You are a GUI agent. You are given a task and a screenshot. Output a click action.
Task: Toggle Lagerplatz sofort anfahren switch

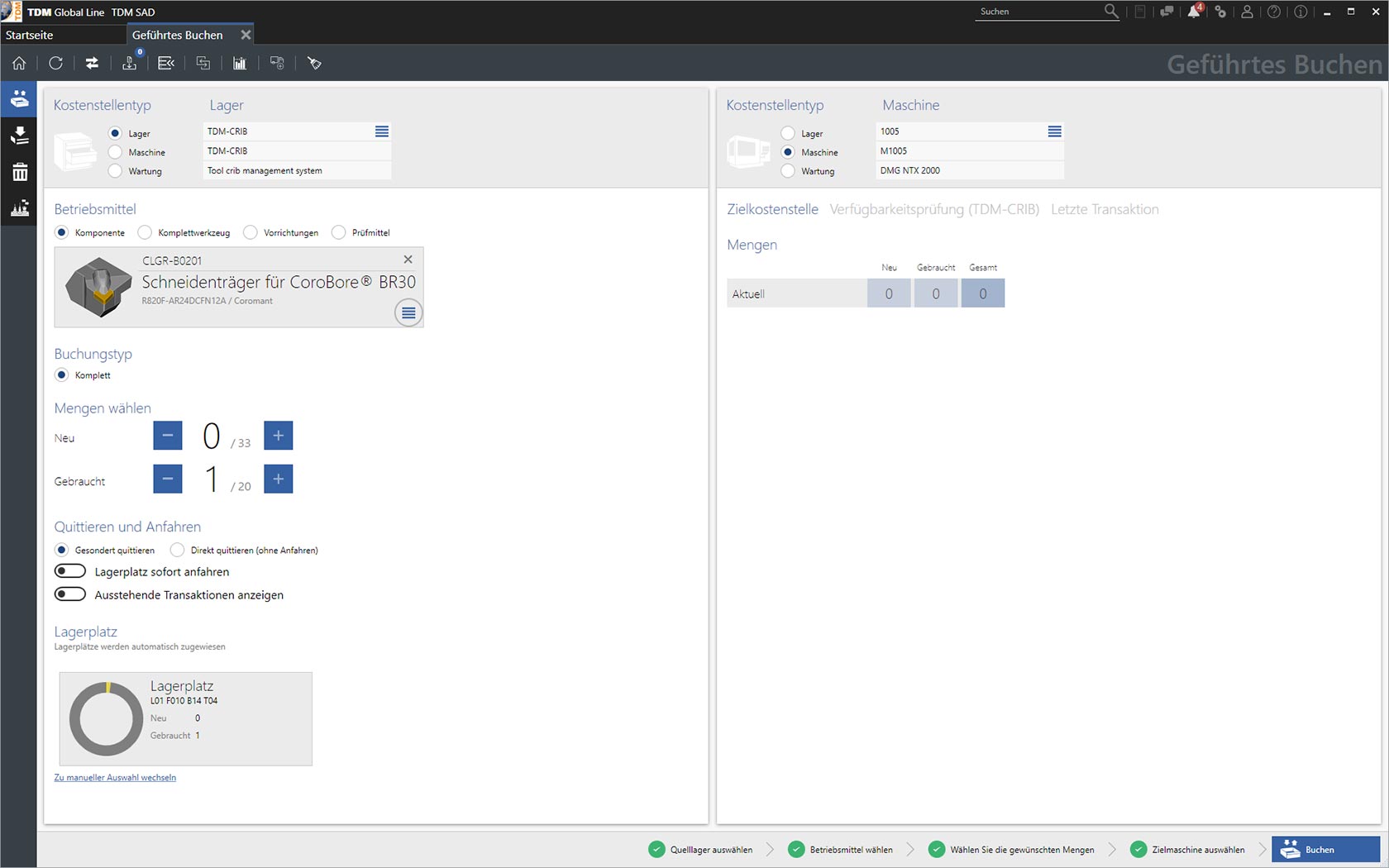click(70, 571)
